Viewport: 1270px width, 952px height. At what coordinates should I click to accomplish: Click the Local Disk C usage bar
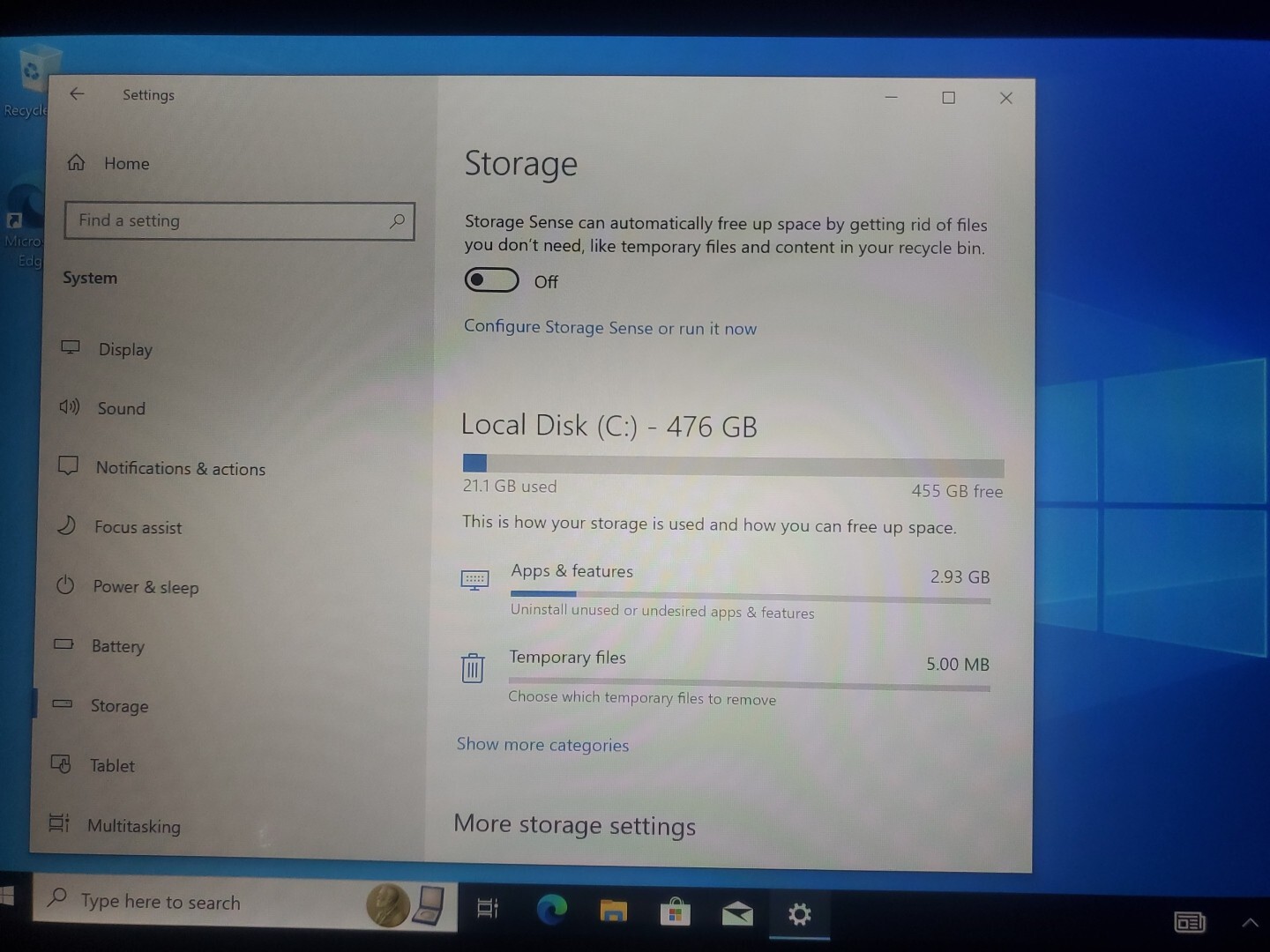(x=733, y=465)
